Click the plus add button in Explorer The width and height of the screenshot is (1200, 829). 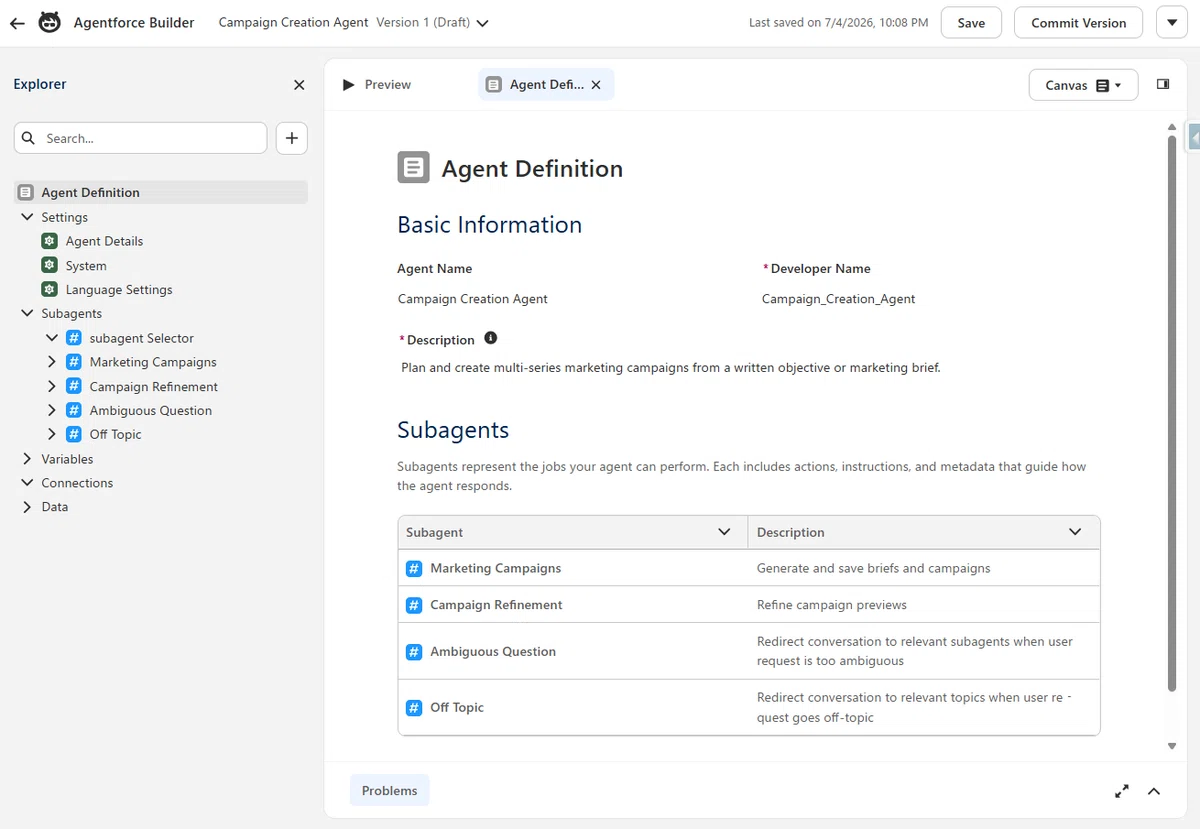[292, 138]
